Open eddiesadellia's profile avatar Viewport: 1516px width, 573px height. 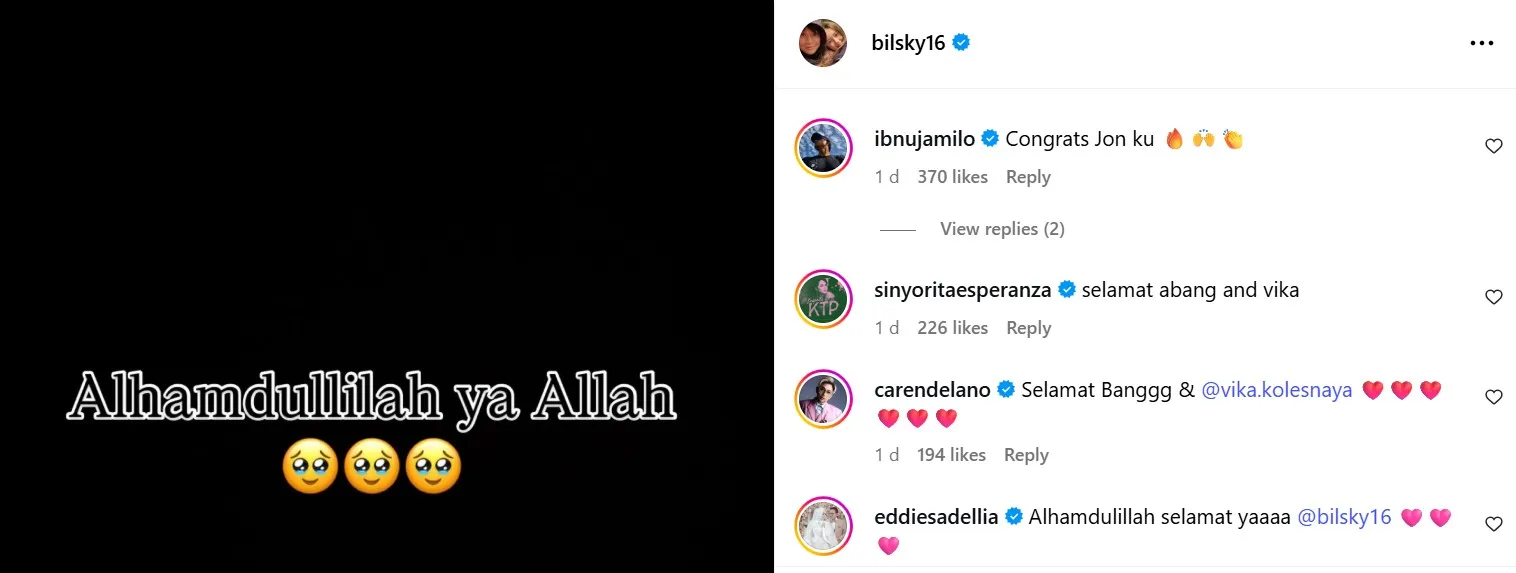tap(822, 525)
